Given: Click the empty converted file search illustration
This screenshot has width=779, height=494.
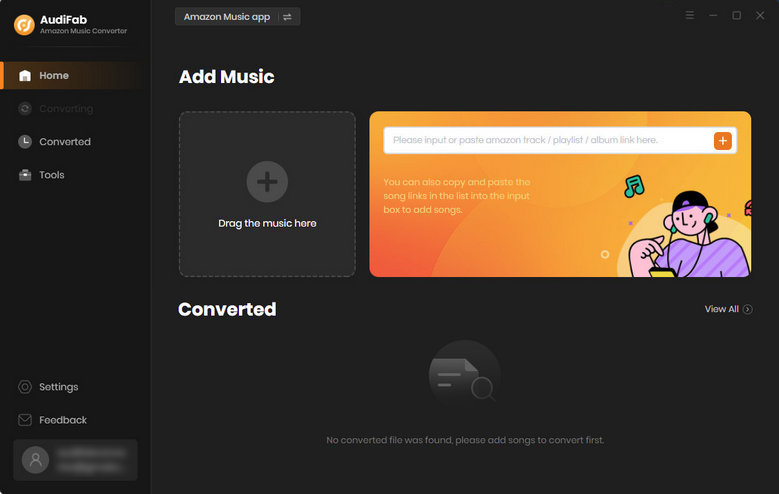Looking at the screenshot, I should pyautogui.click(x=465, y=375).
